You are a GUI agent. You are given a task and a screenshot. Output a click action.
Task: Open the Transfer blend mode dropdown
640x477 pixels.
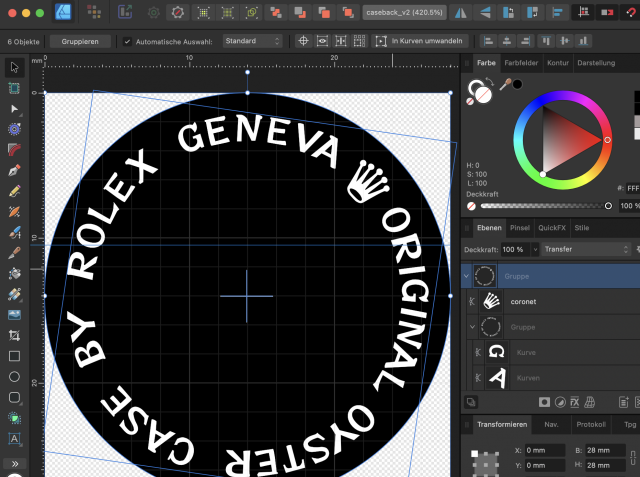pos(586,249)
